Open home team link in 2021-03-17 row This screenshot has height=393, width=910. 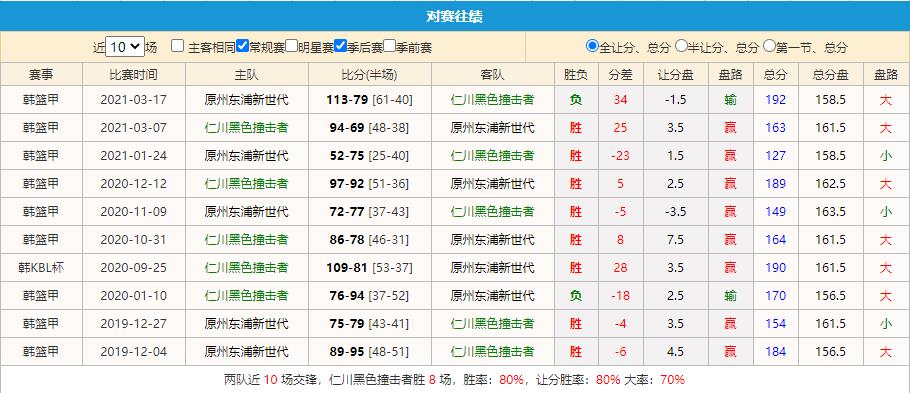[x=246, y=100]
